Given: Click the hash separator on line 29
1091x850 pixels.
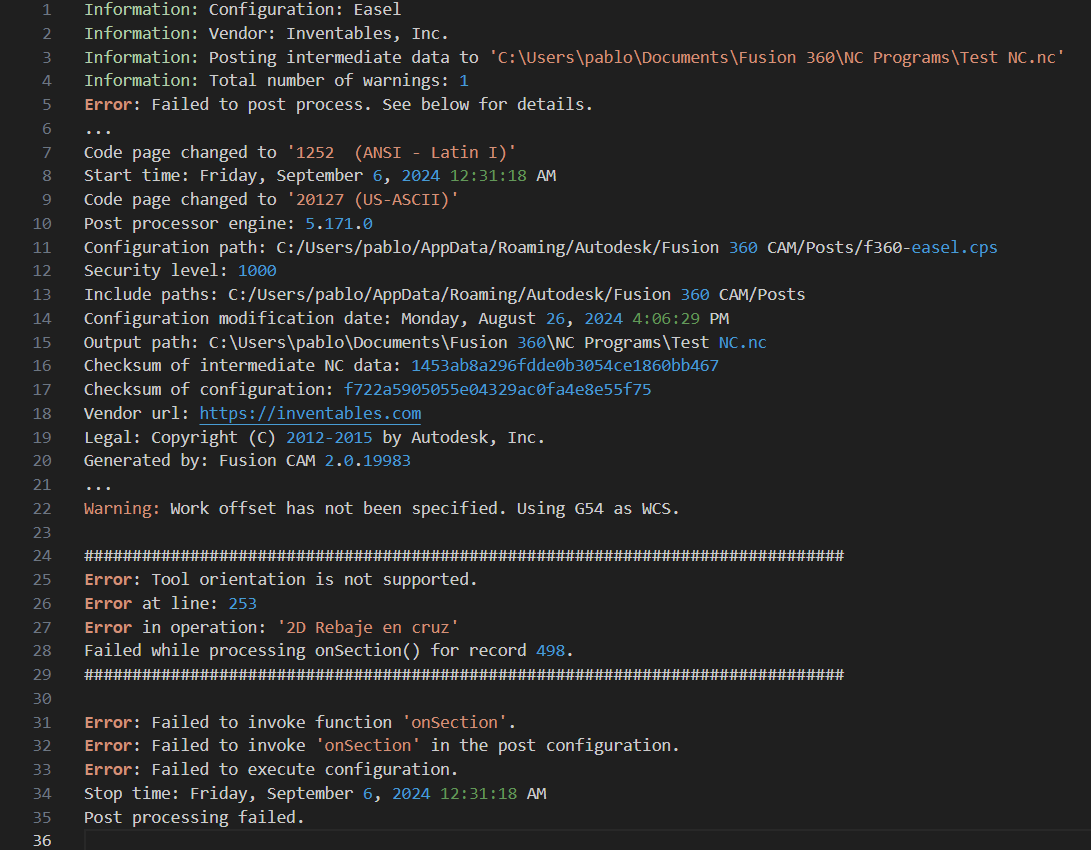Looking at the screenshot, I should point(464,675).
